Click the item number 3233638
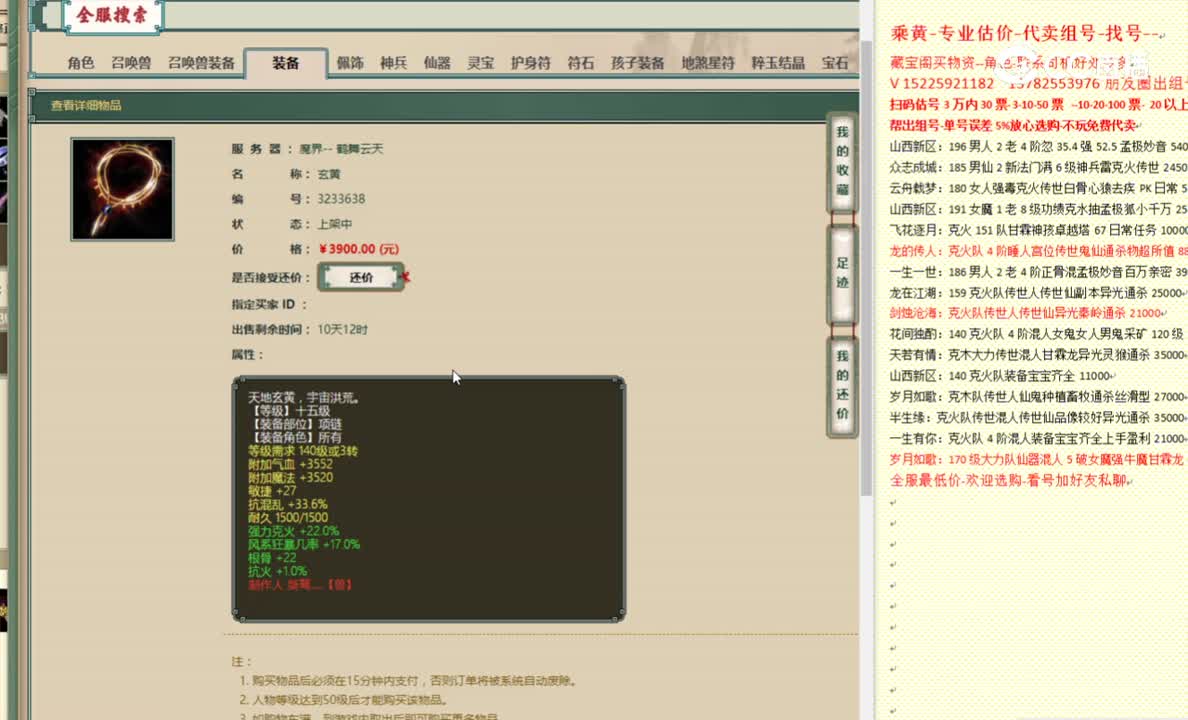The height and width of the screenshot is (720, 1188). pyautogui.click(x=341, y=199)
